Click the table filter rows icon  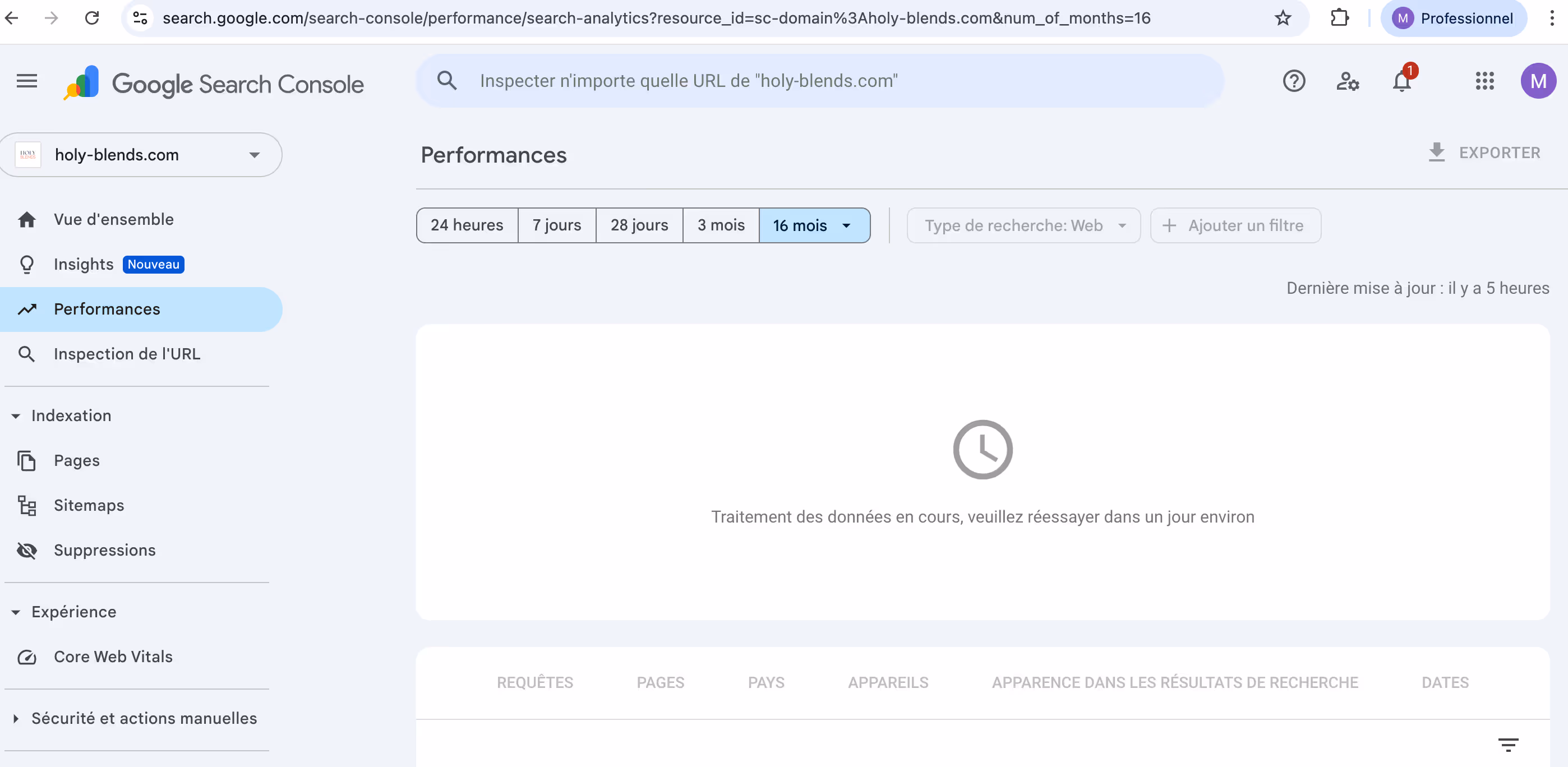tap(1508, 745)
